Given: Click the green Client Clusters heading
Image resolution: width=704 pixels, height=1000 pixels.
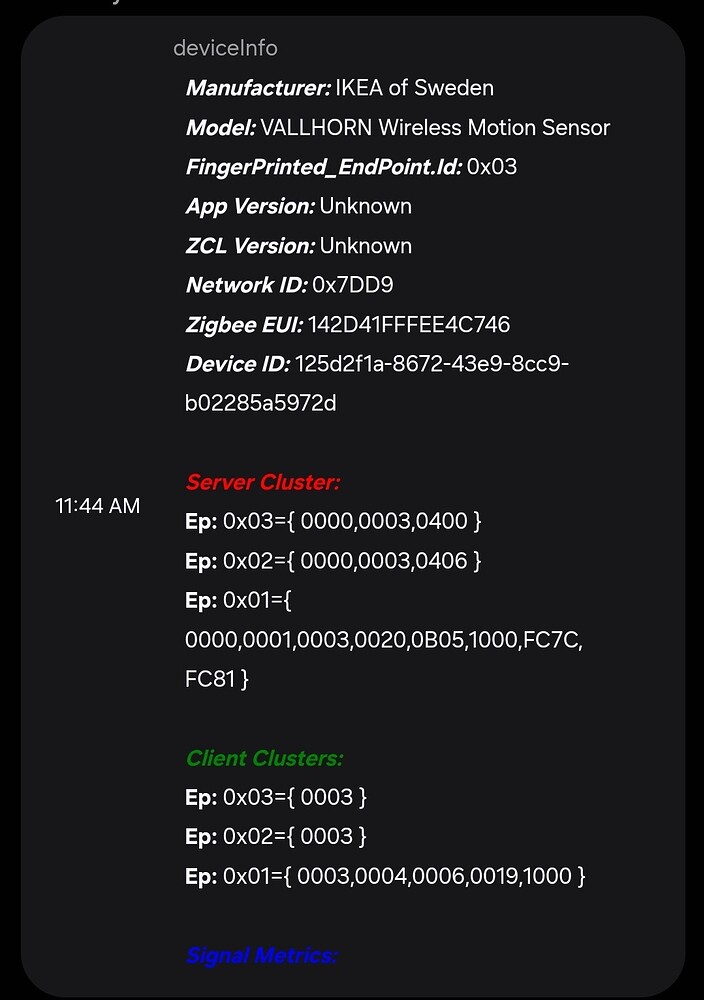Looking at the screenshot, I should pyautogui.click(x=264, y=758).
